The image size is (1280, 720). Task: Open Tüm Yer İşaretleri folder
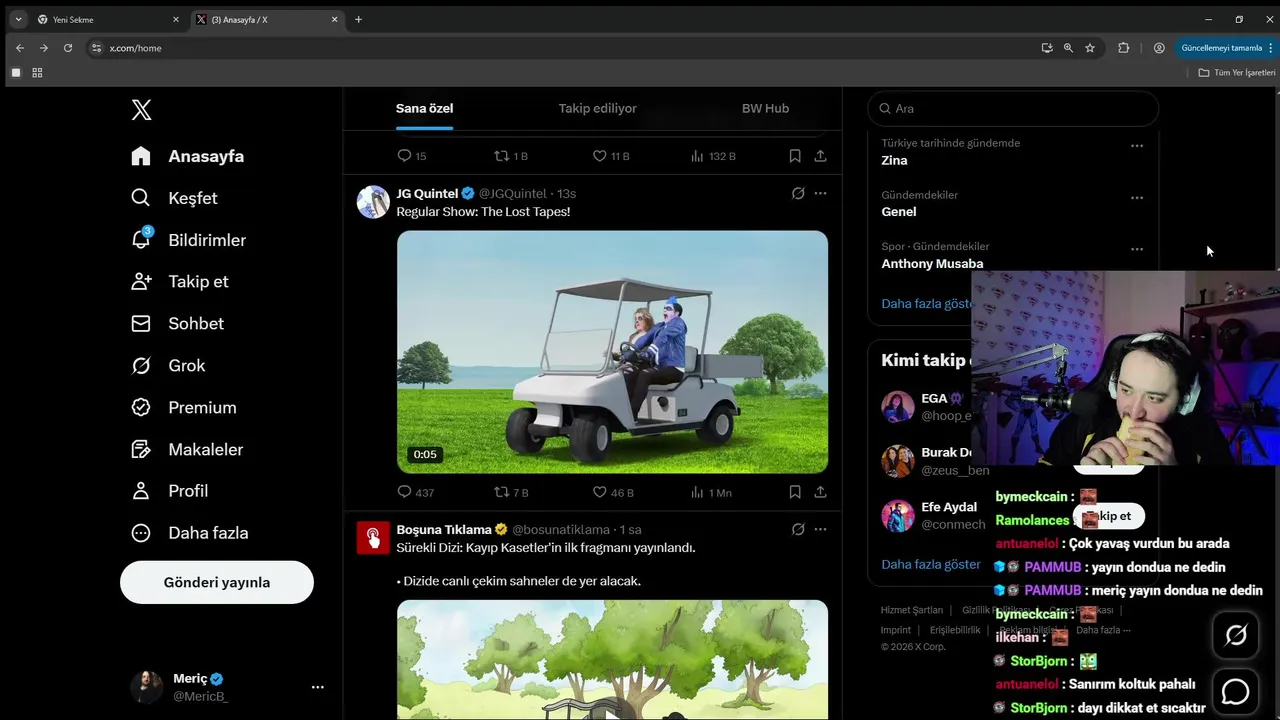pos(1237,73)
